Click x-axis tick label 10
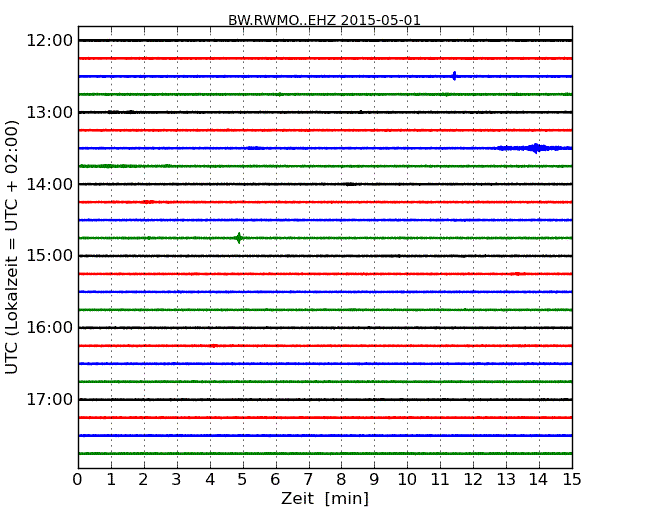This screenshot has width=650, height=520. 407,480
